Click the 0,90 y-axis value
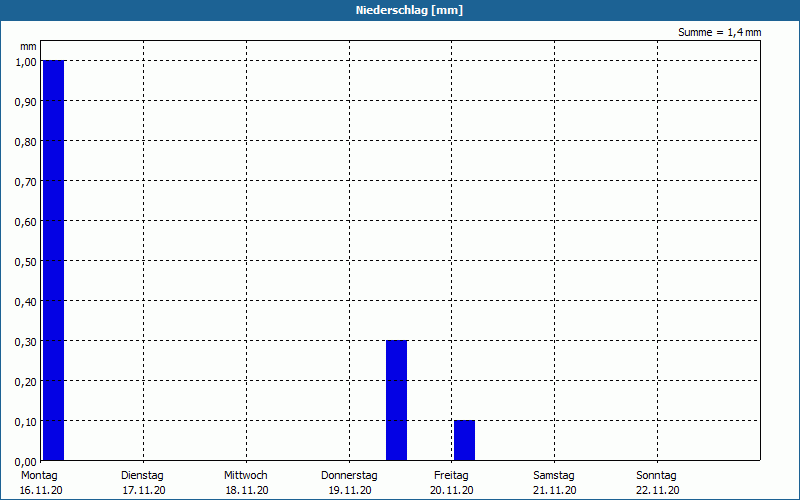The height and width of the screenshot is (500, 800). 26,102
